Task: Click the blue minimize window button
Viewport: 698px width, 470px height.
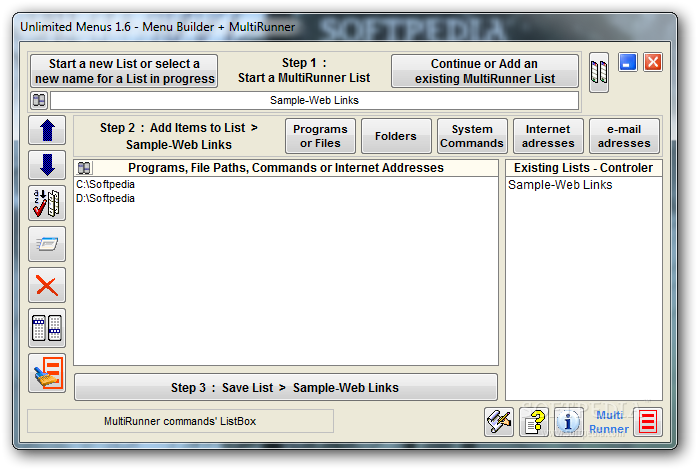Action: [628, 62]
